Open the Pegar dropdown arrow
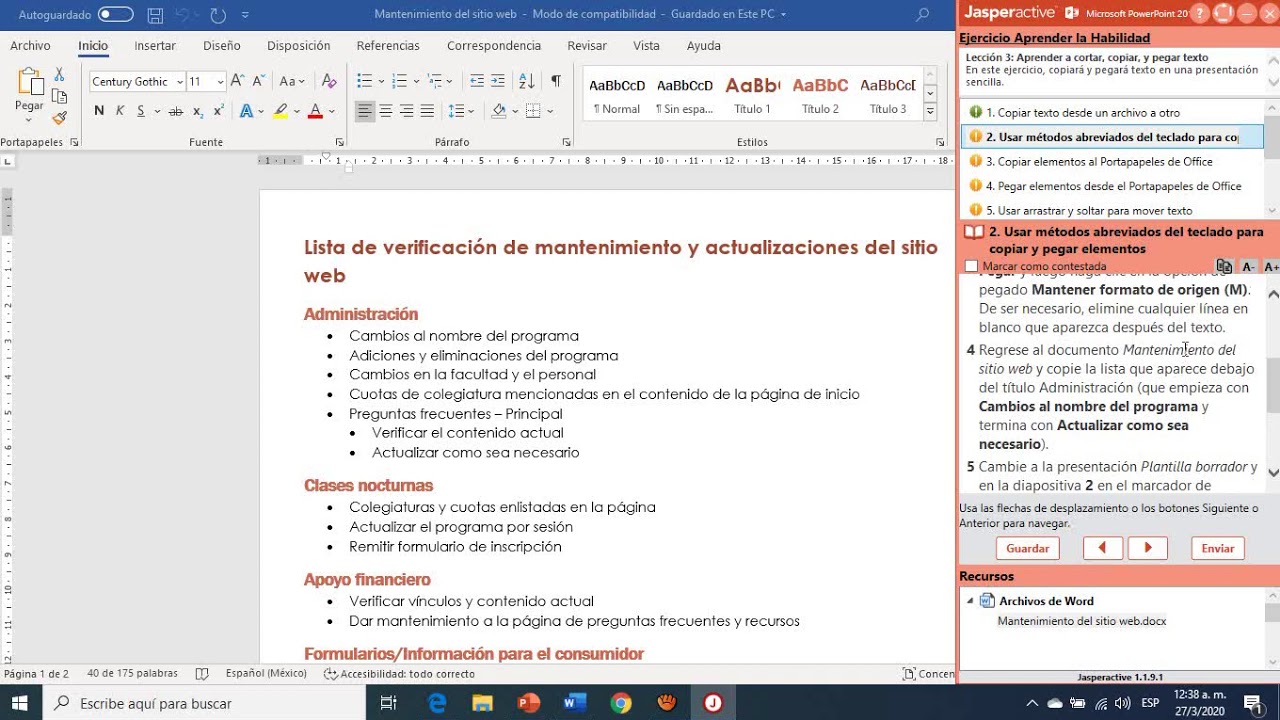 point(29,119)
